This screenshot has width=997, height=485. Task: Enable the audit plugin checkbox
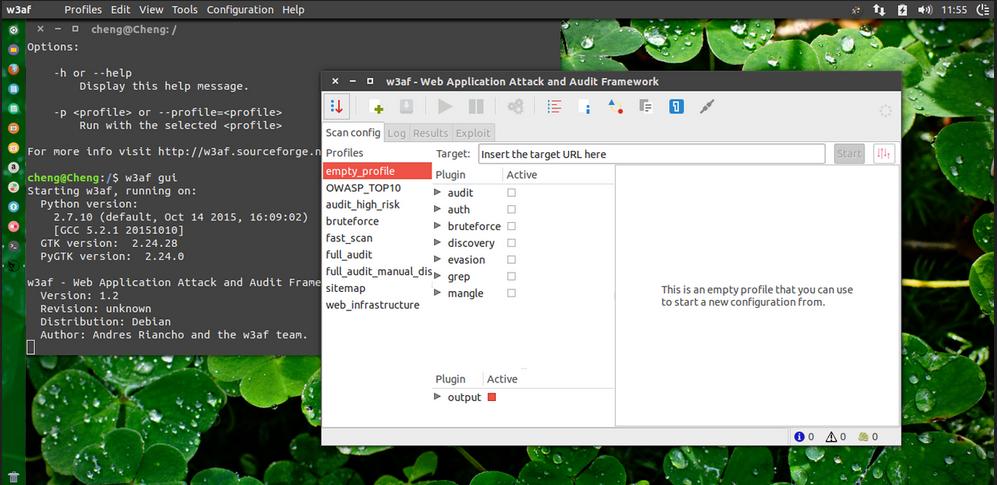pos(511,193)
